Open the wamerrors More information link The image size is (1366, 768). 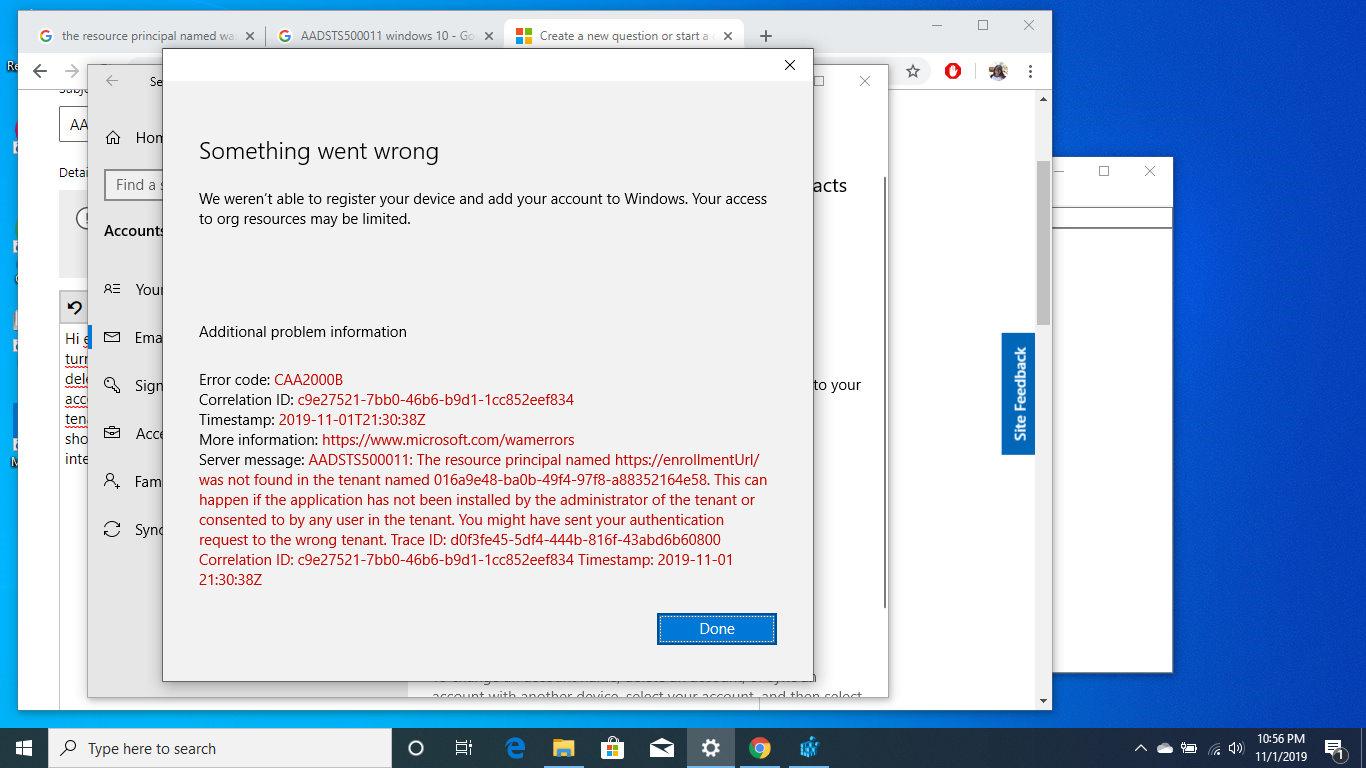coord(448,440)
